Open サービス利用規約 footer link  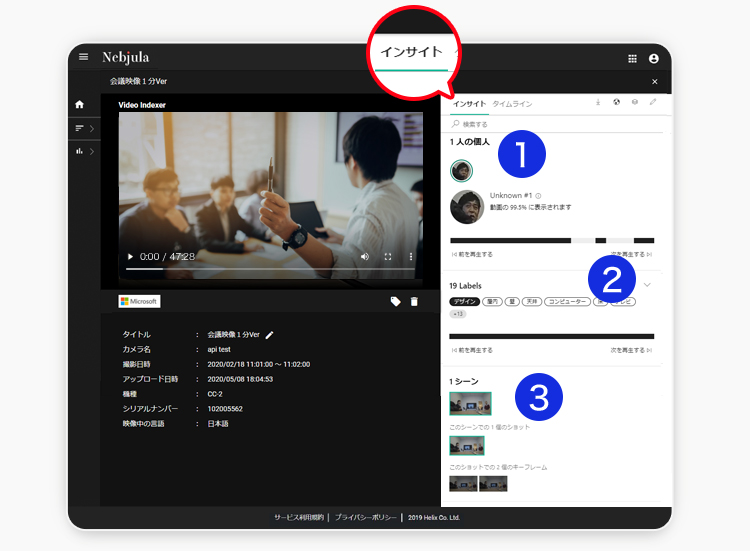[x=298, y=518]
